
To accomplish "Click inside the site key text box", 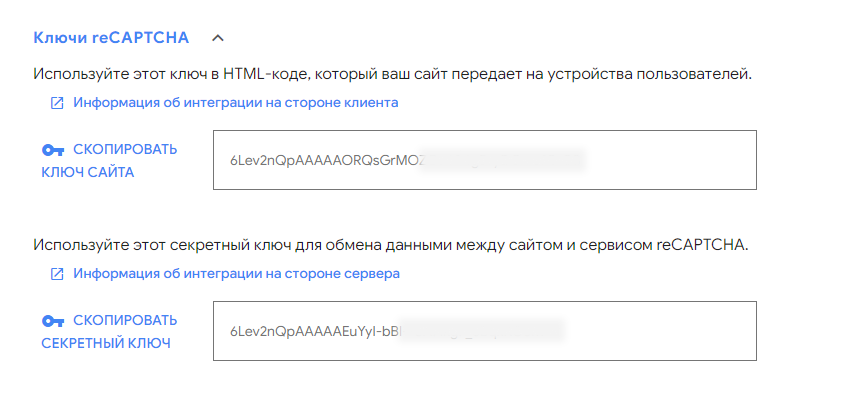I will point(485,160).
